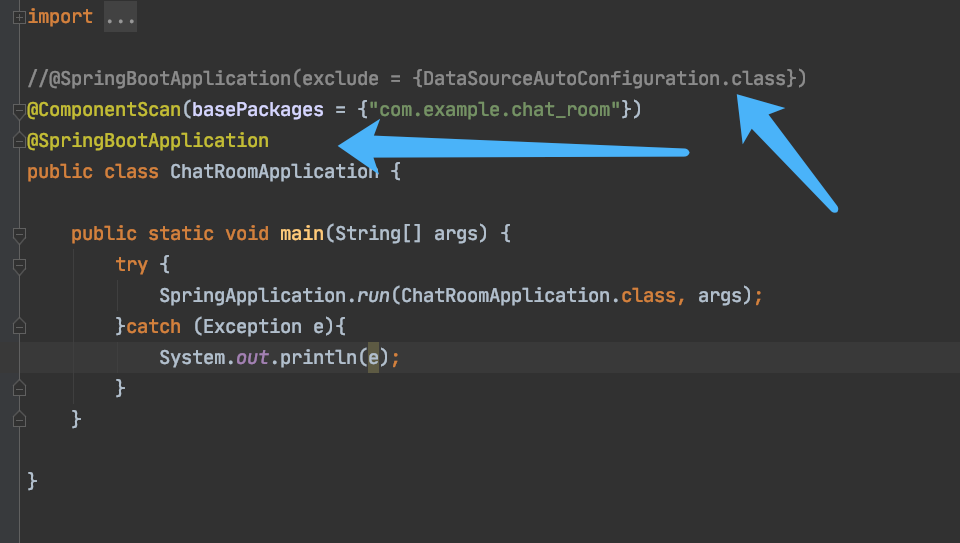Click inside the commented //@SpringBootApplication line
Screen dimensions: 960x543
(x=416, y=79)
